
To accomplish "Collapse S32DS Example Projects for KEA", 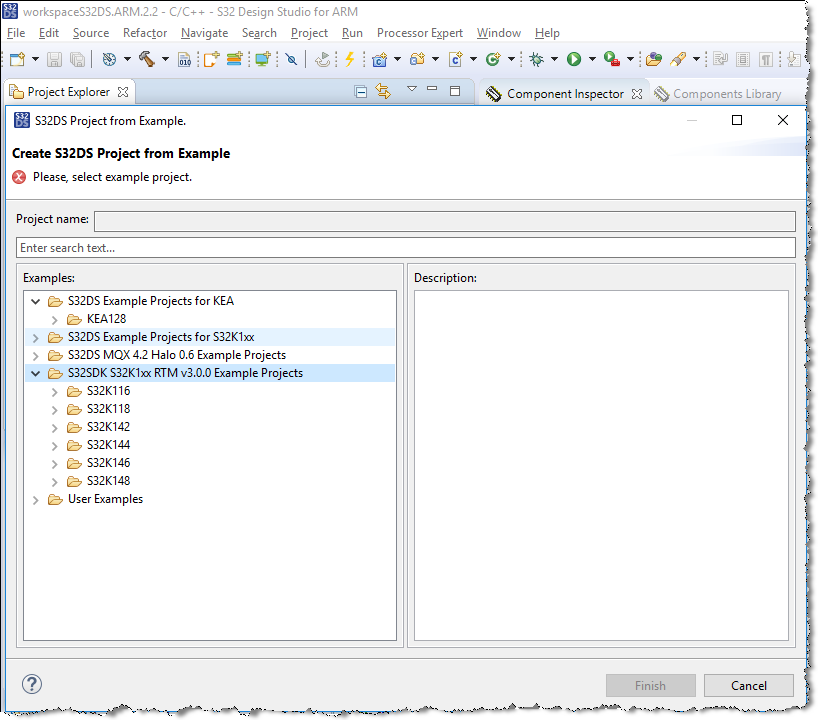I will pyautogui.click(x=35, y=301).
